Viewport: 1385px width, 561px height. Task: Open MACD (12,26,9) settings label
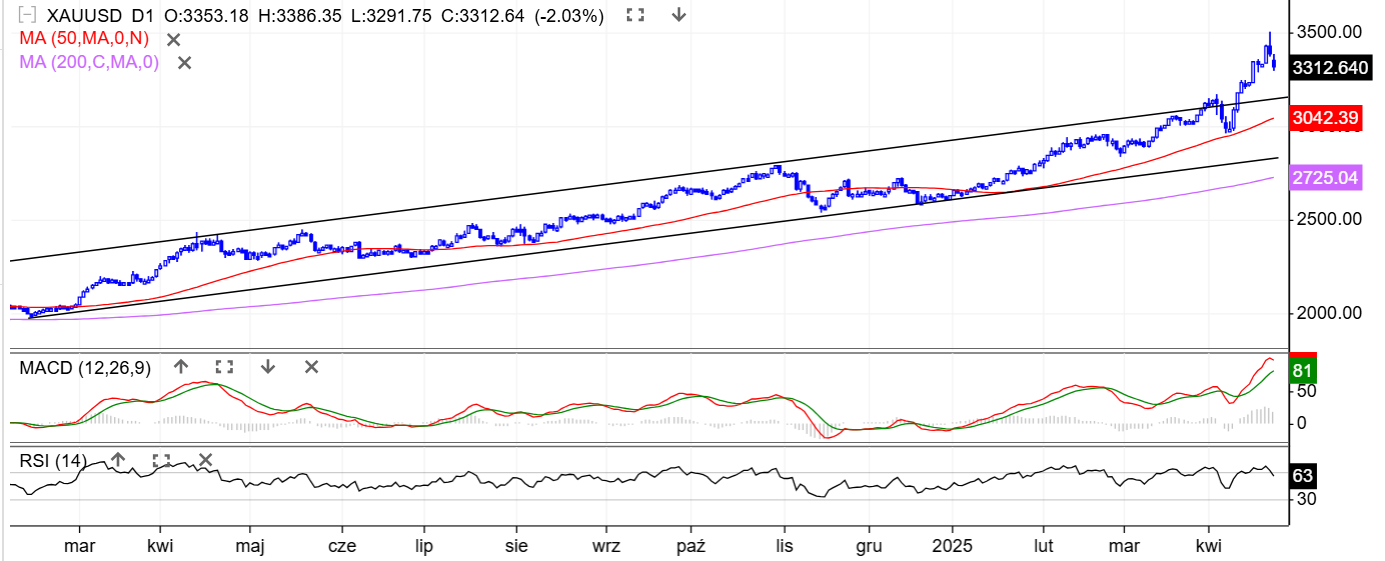pyautogui.click(x=85, y=368)
